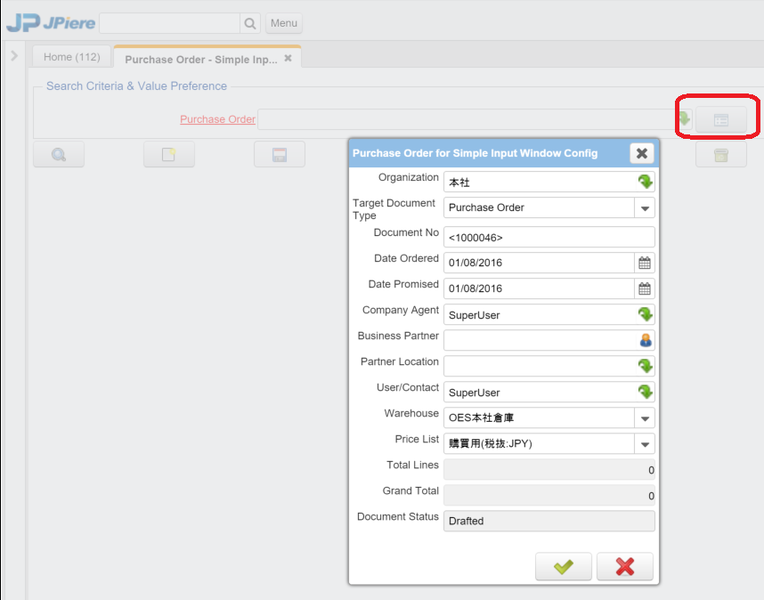Open the Date Promised calendar picker
Viewport: 764px width, 600px height.
pos(645,289)
